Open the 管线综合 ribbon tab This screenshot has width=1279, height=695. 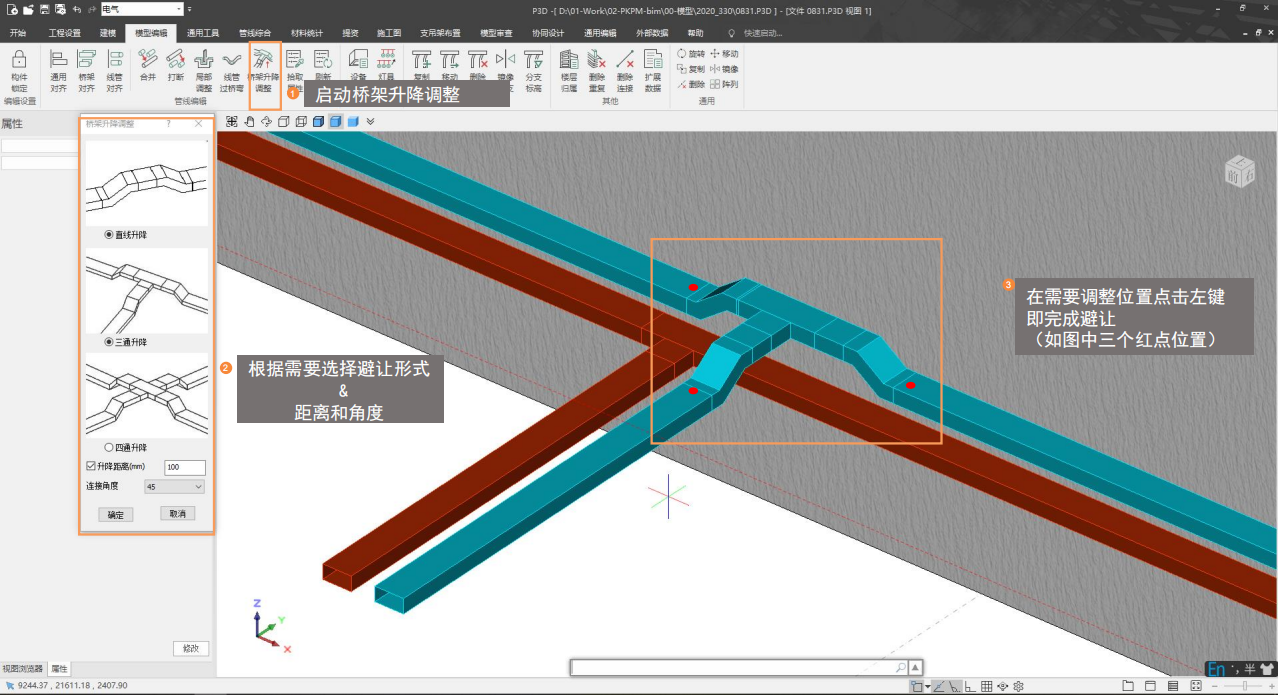pos(255,33)
